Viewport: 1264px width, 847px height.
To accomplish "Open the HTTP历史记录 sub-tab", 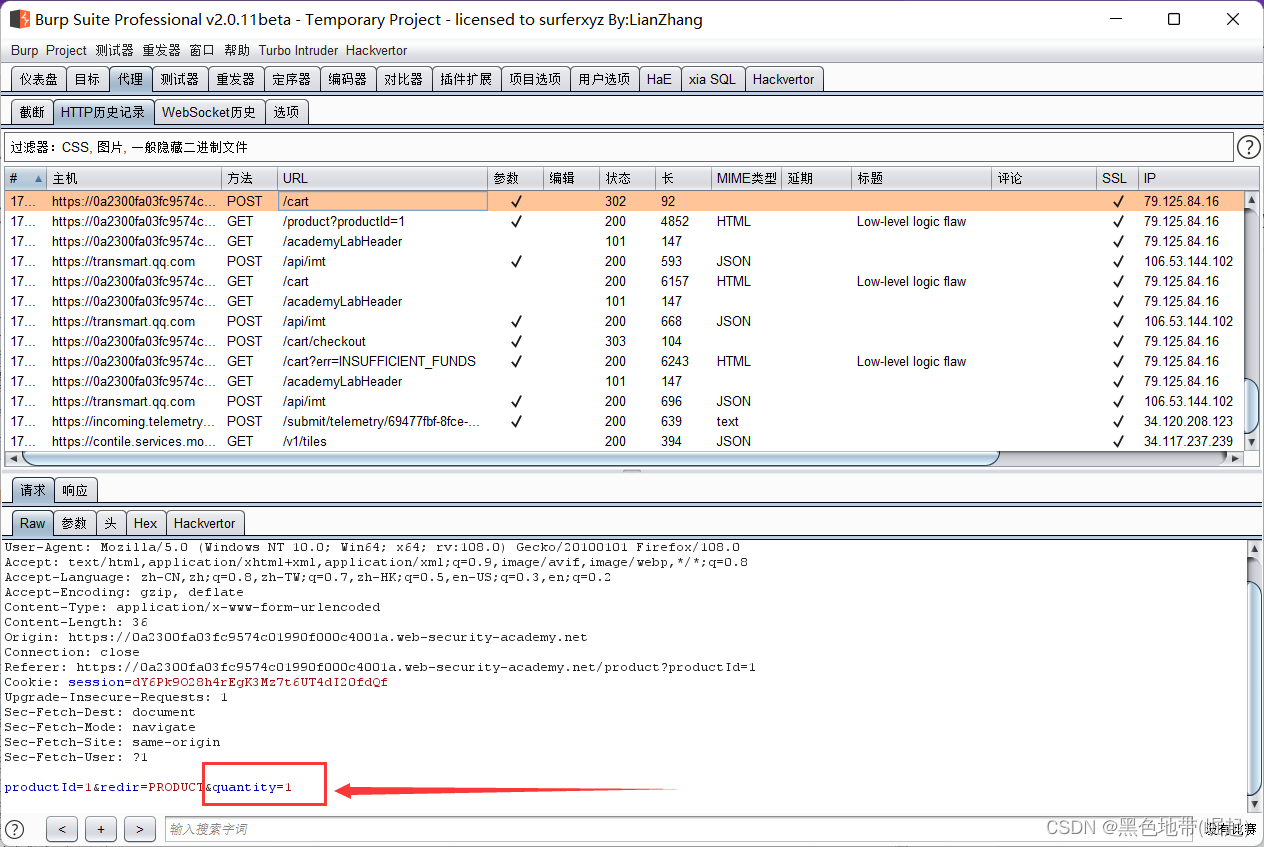I will point(103,112).
